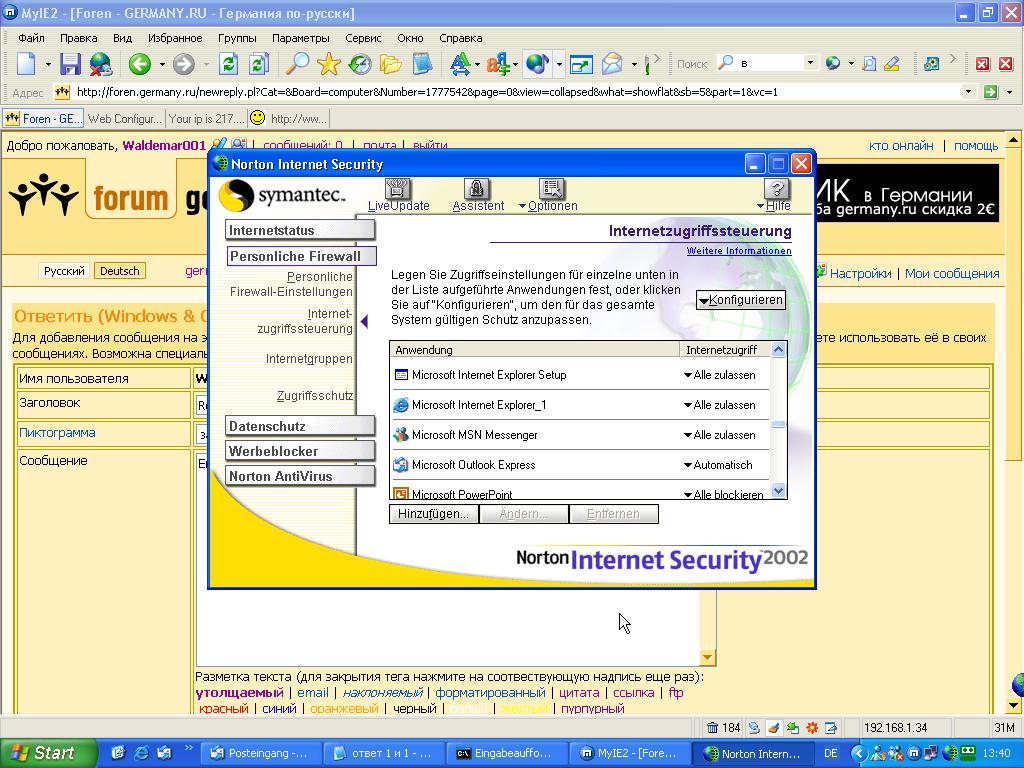Open the search box dropdown arrow
This screenshot has width=1024, height=768.
point(810,63)
